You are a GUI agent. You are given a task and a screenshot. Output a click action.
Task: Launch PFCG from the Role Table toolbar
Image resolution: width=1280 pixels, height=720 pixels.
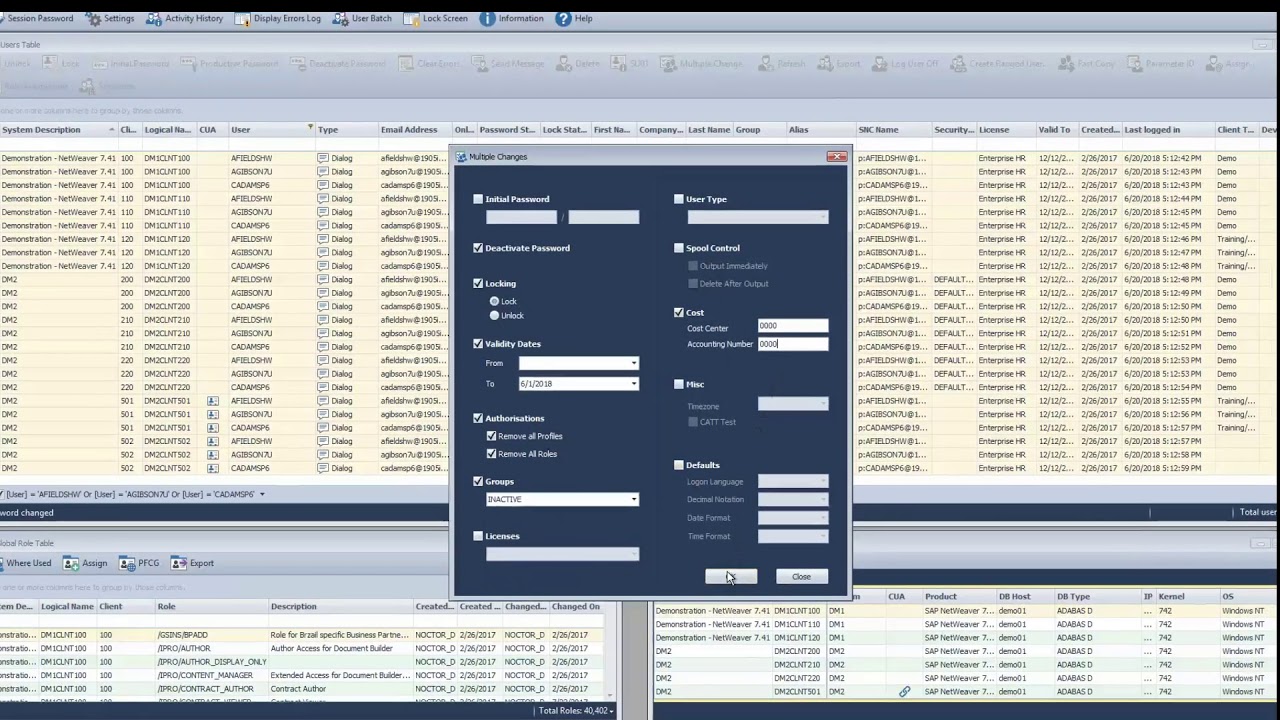[140, 563]
